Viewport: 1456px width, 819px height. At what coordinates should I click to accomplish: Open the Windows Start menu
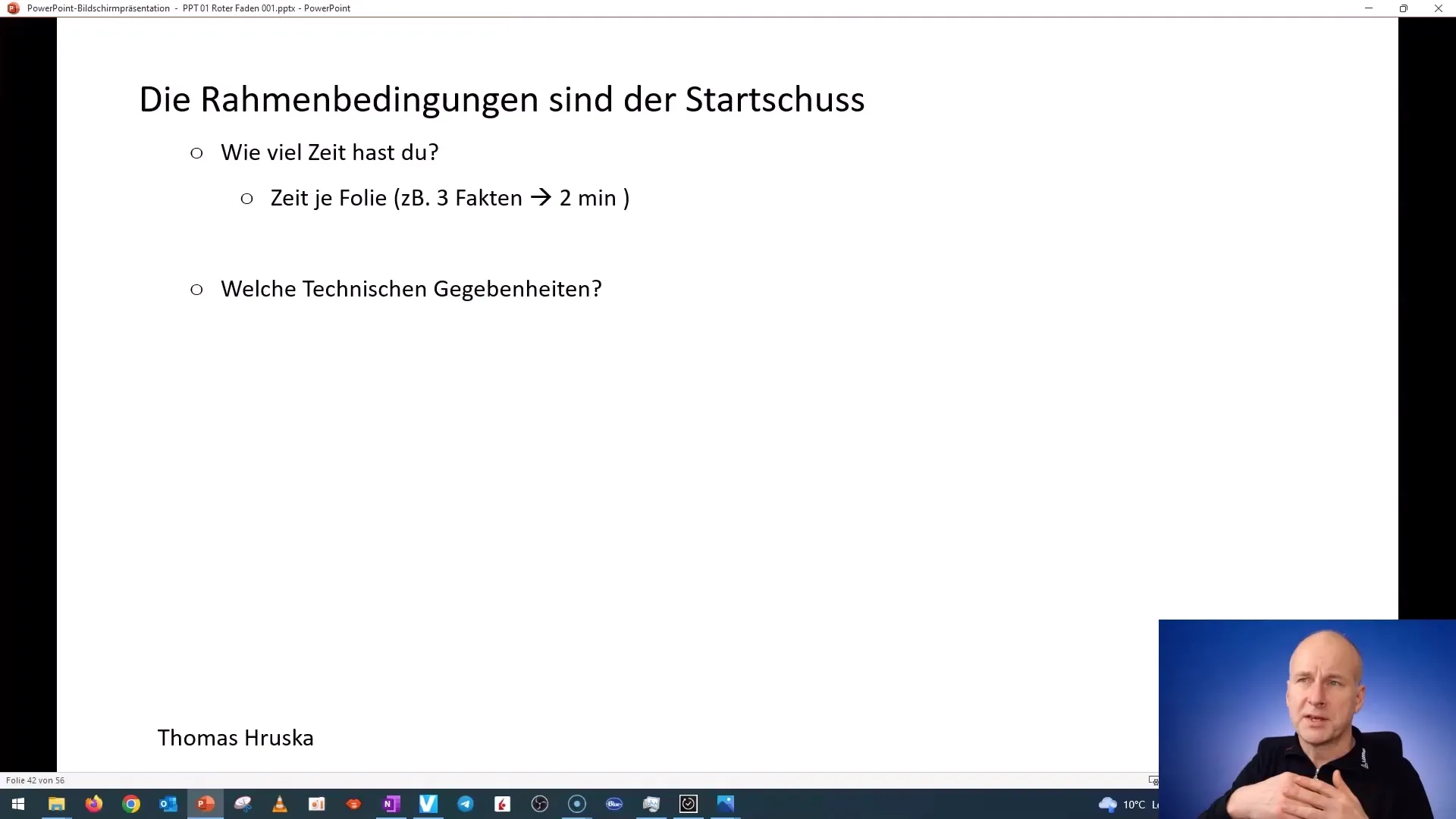coord(18,804)
